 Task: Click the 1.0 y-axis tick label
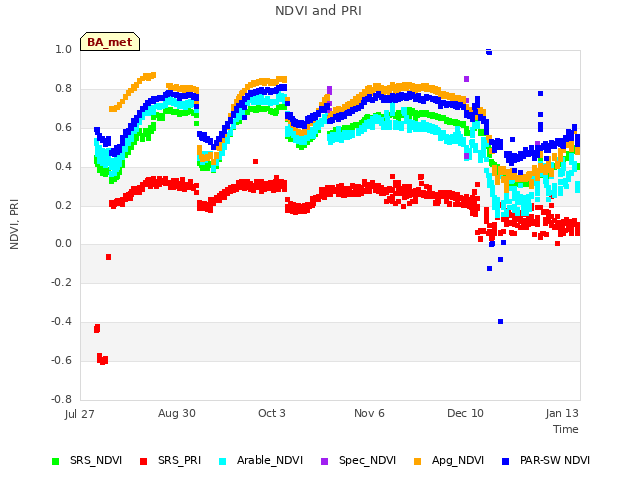click(64, 50)
